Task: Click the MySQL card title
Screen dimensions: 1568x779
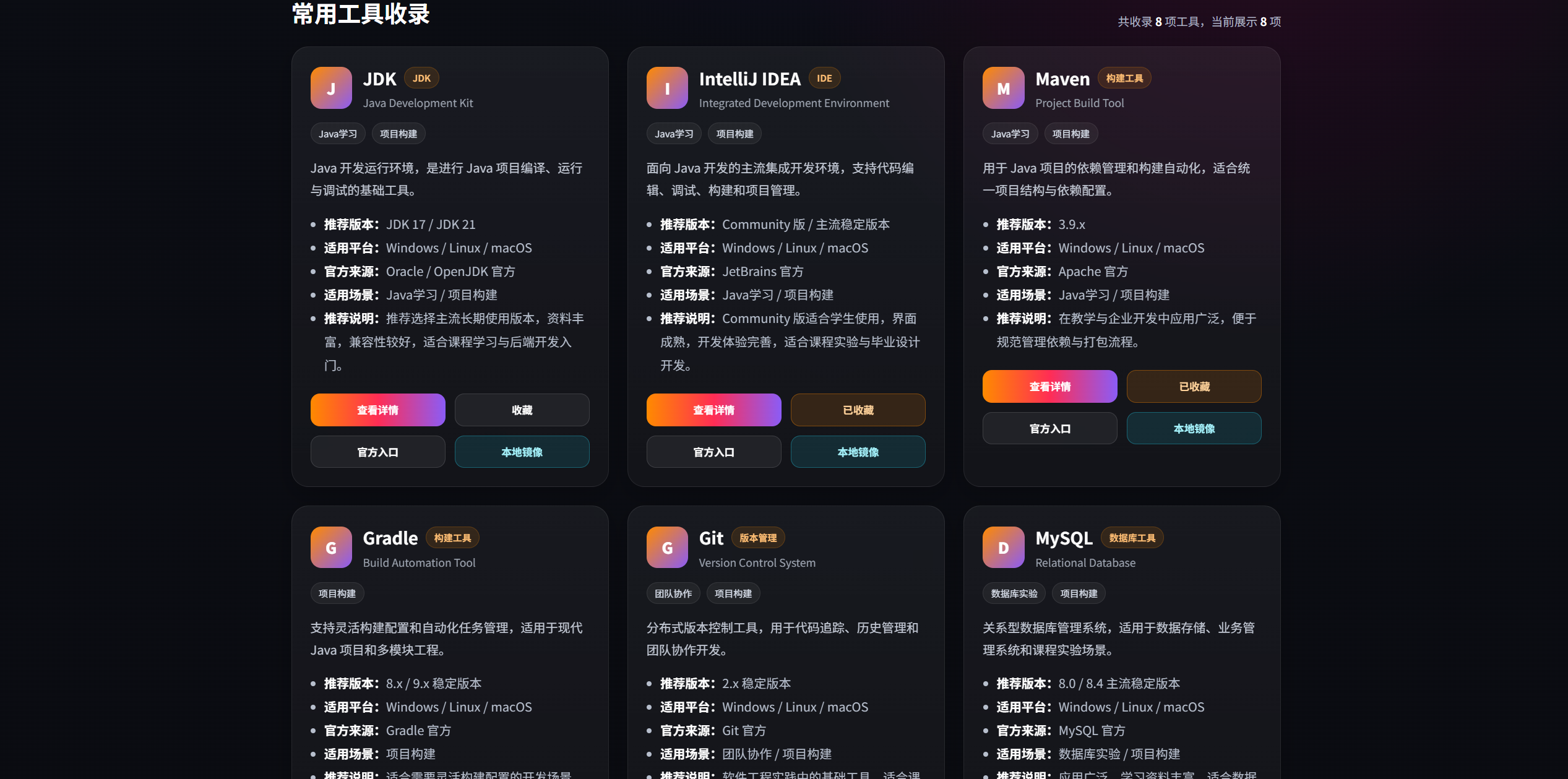Action: tap(1064, 538)
